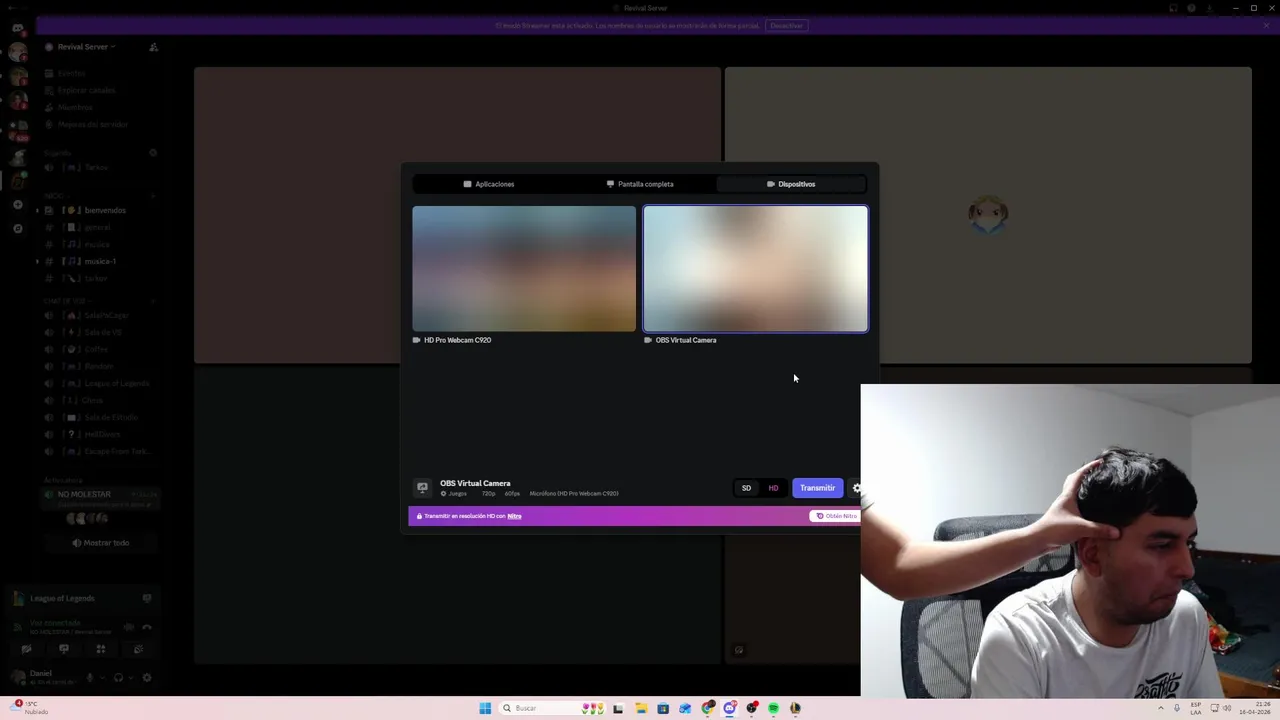
Task: Dismiss the streamer mode banner
Action: [x=1266, y=25]
